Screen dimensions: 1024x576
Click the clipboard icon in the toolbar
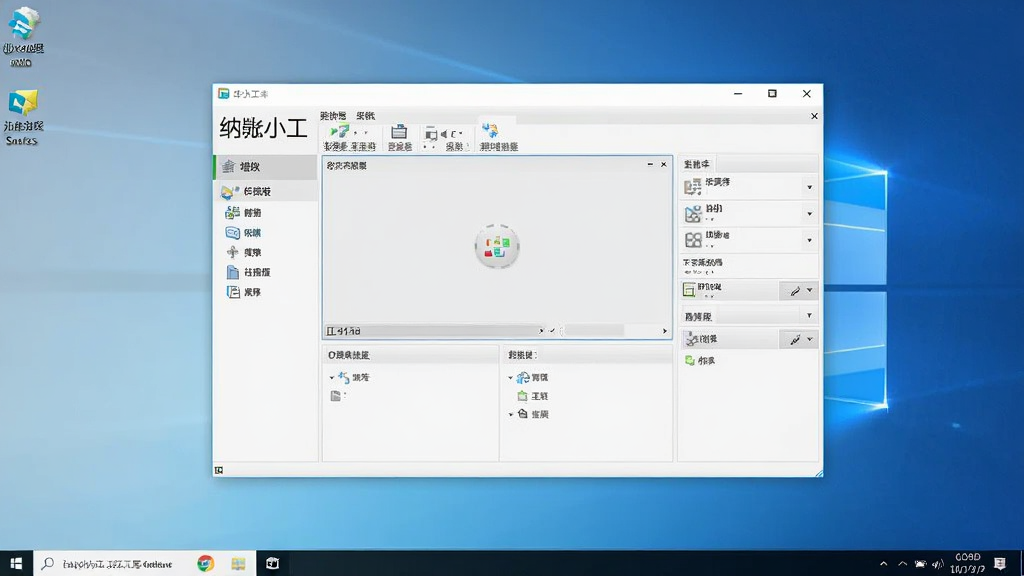click(399, 132)
